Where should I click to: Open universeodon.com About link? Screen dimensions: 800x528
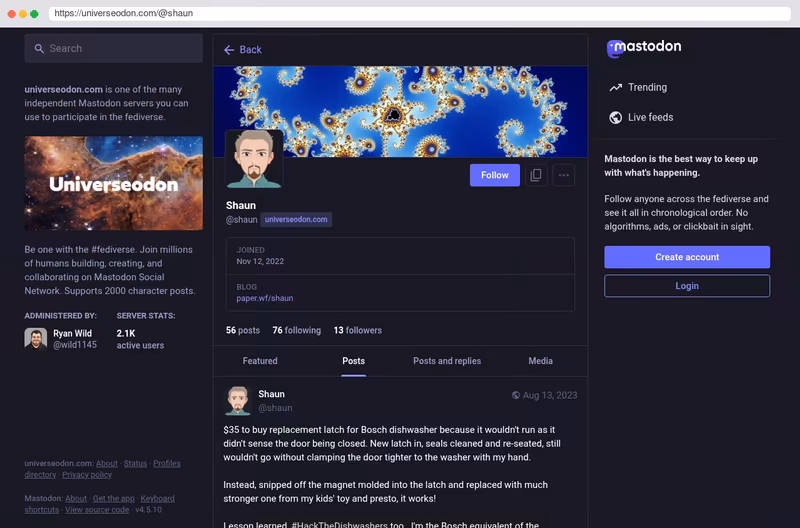pos(107,463)
